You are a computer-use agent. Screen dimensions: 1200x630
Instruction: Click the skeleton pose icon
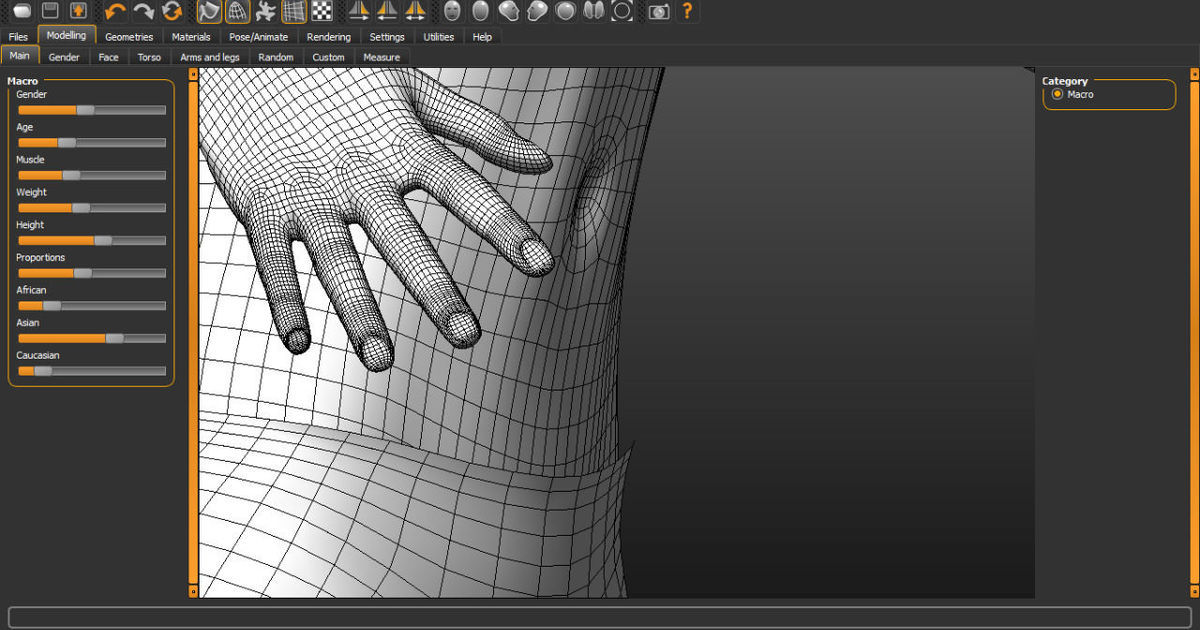click(265, 12)
